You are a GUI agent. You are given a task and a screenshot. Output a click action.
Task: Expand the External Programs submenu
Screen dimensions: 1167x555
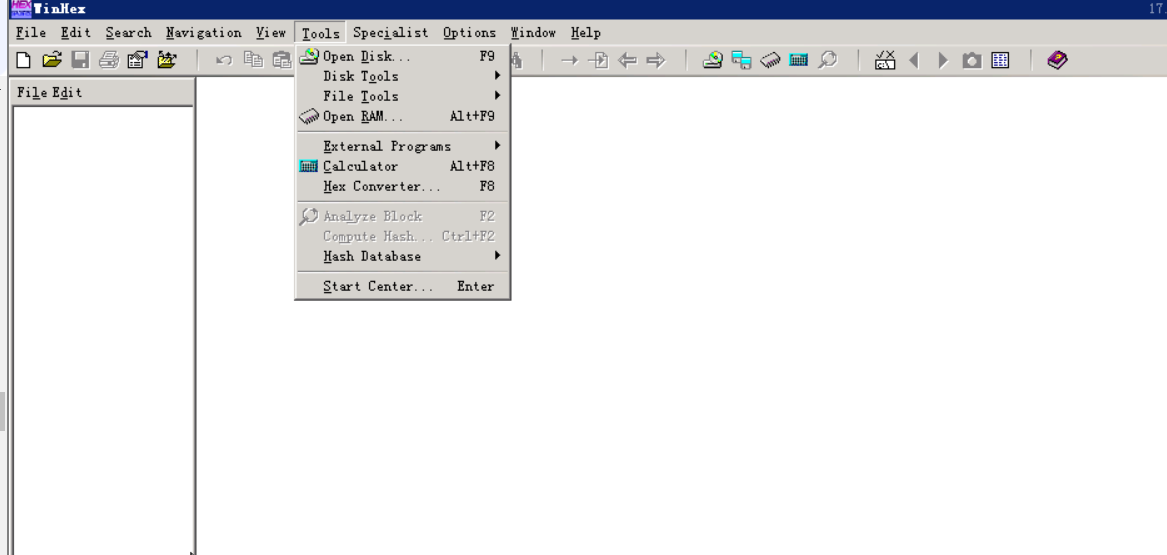[403, 146]
